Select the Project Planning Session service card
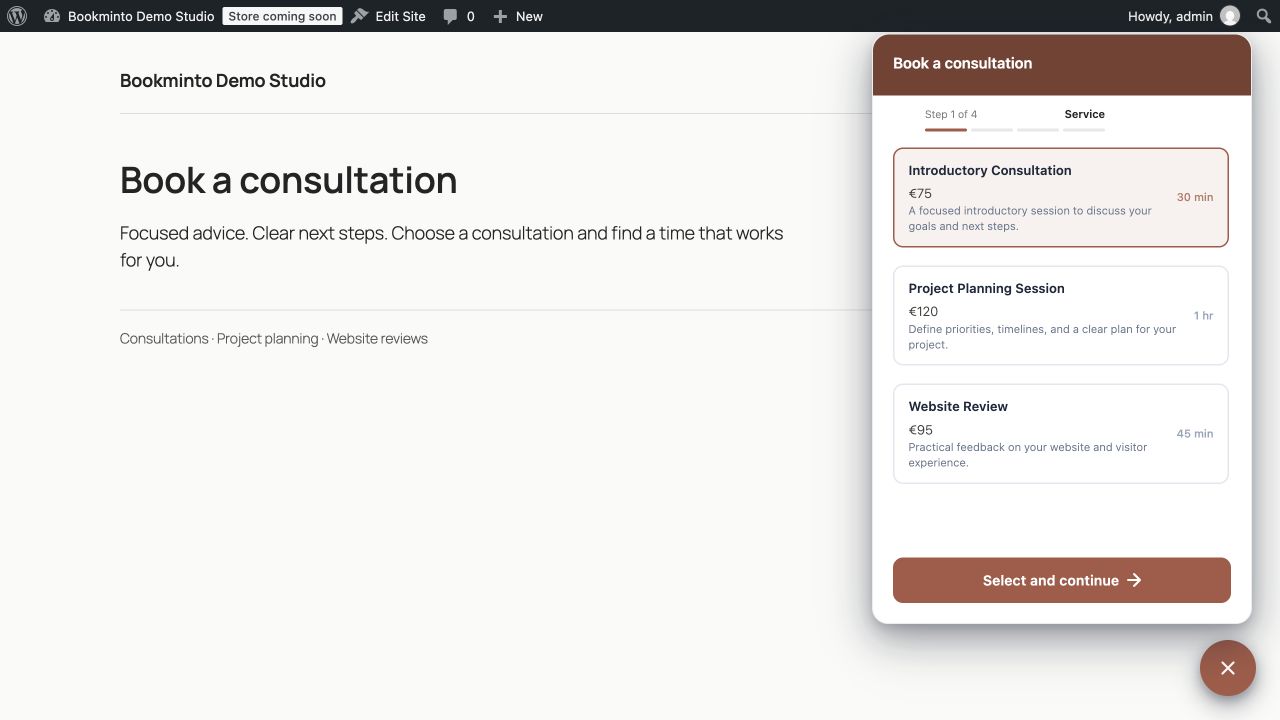 point(1060,315)
